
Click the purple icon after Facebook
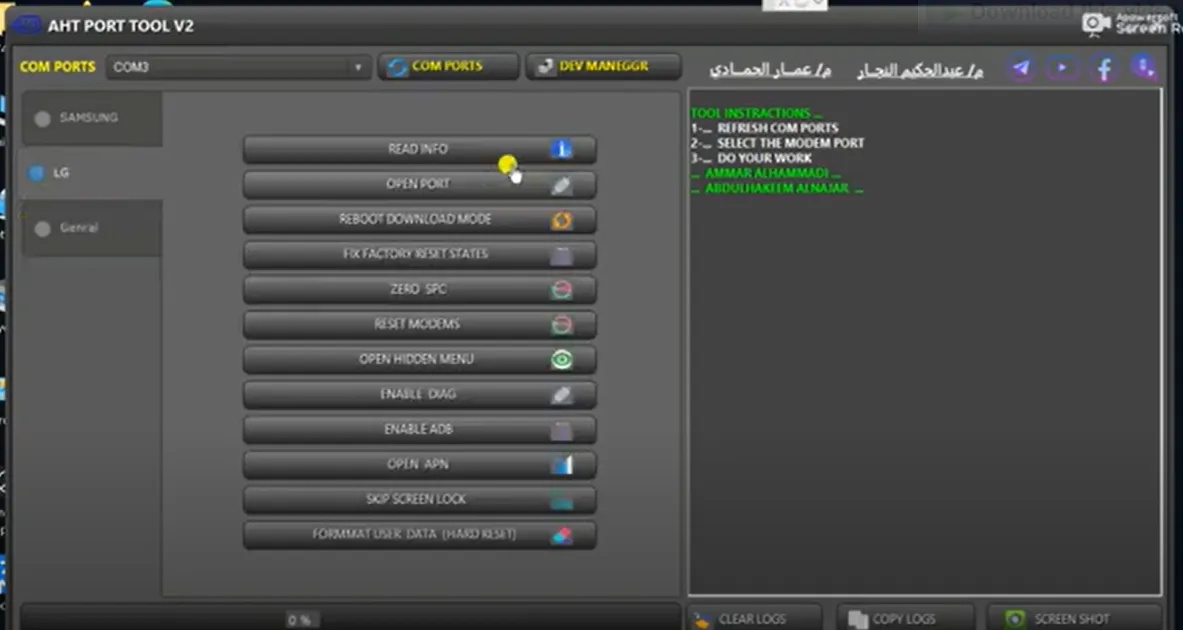(x=1144, y=68)
